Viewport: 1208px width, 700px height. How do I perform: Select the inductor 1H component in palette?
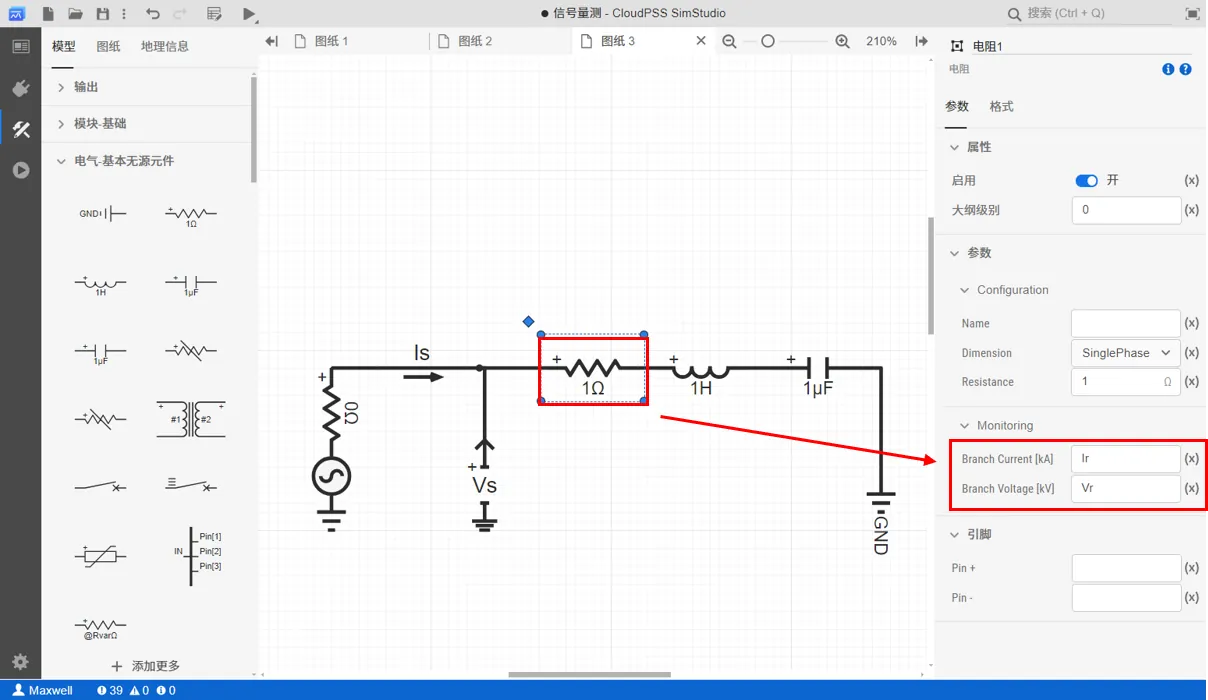100,284
